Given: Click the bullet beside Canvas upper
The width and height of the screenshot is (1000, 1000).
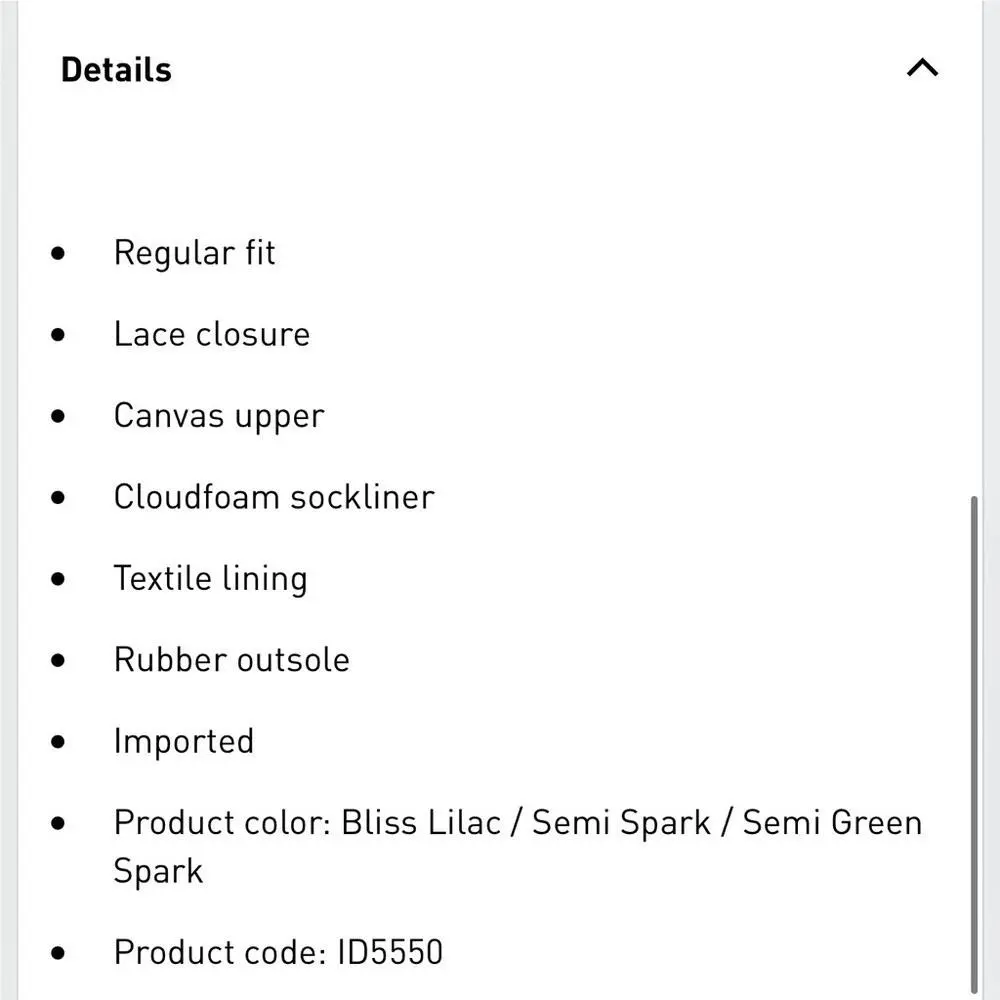Looking at the screenshot, I should [58, 416].
